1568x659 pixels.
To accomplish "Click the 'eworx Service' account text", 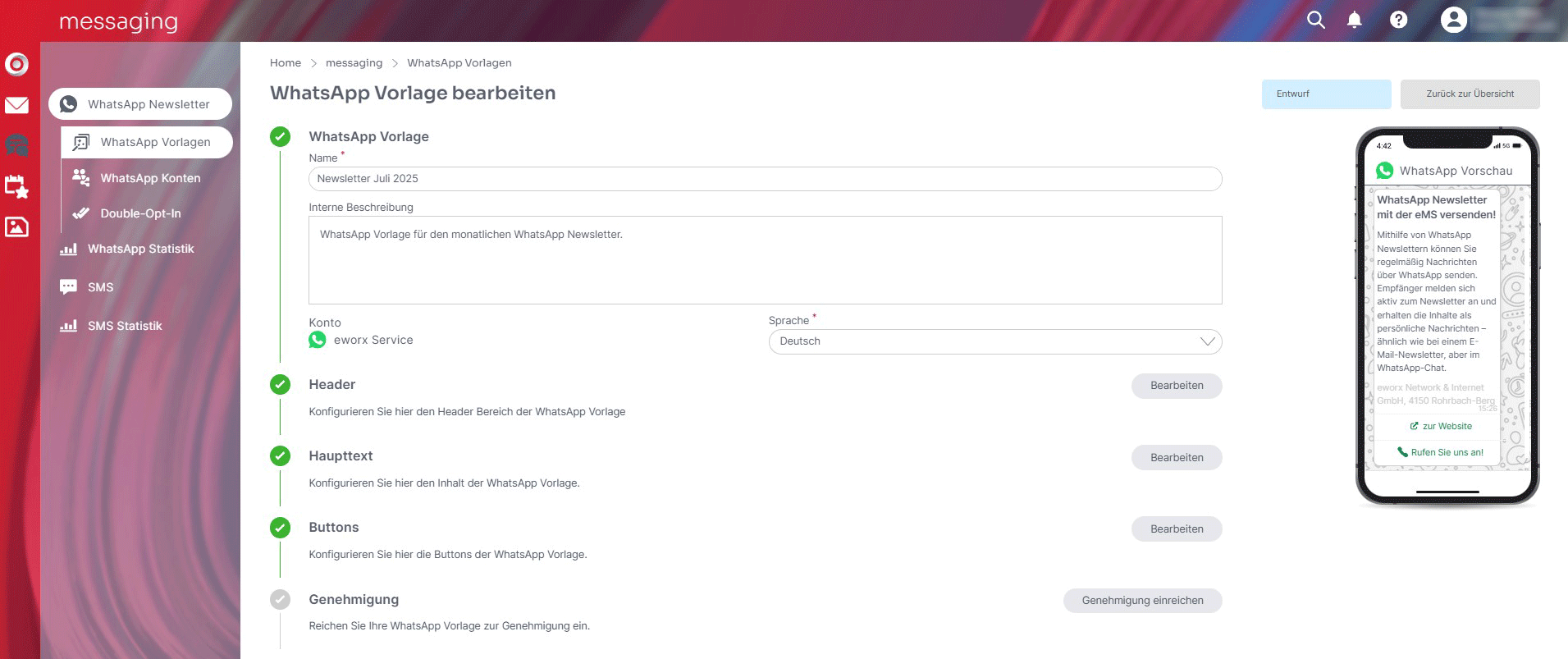I will pyautogui.click(x=373, y=340).
